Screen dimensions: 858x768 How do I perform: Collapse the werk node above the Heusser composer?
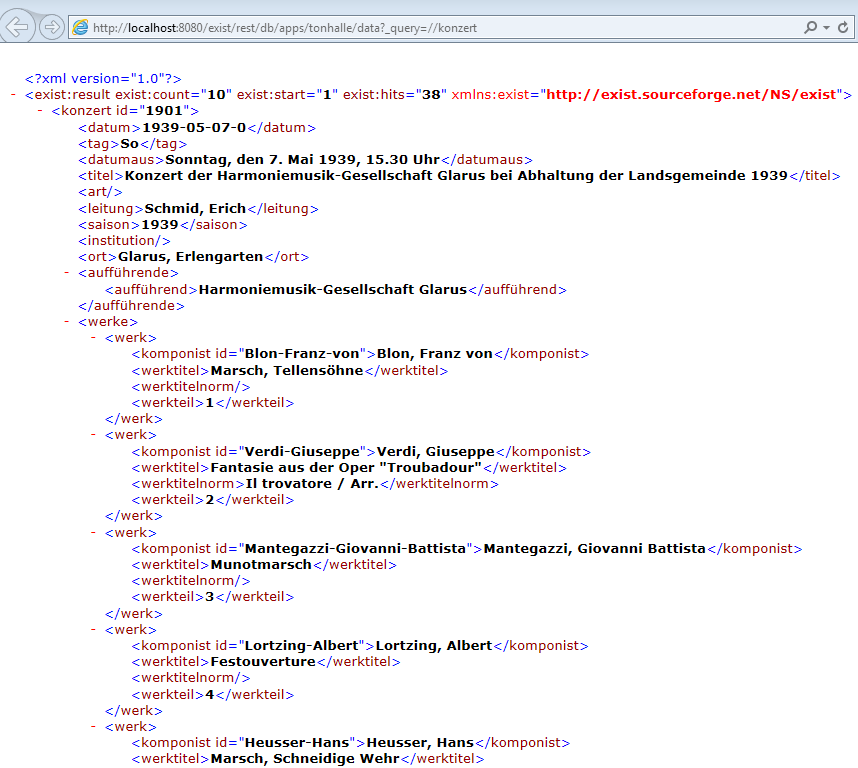[94, 727]
